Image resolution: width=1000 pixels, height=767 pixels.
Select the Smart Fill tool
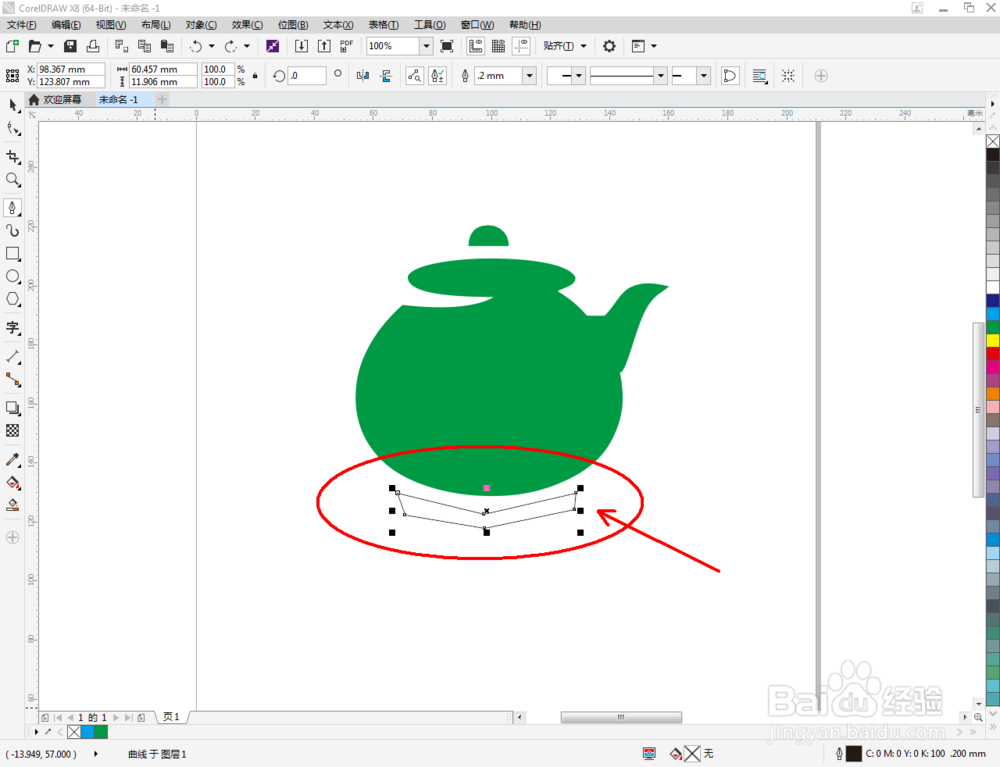[x=13, y=506]
